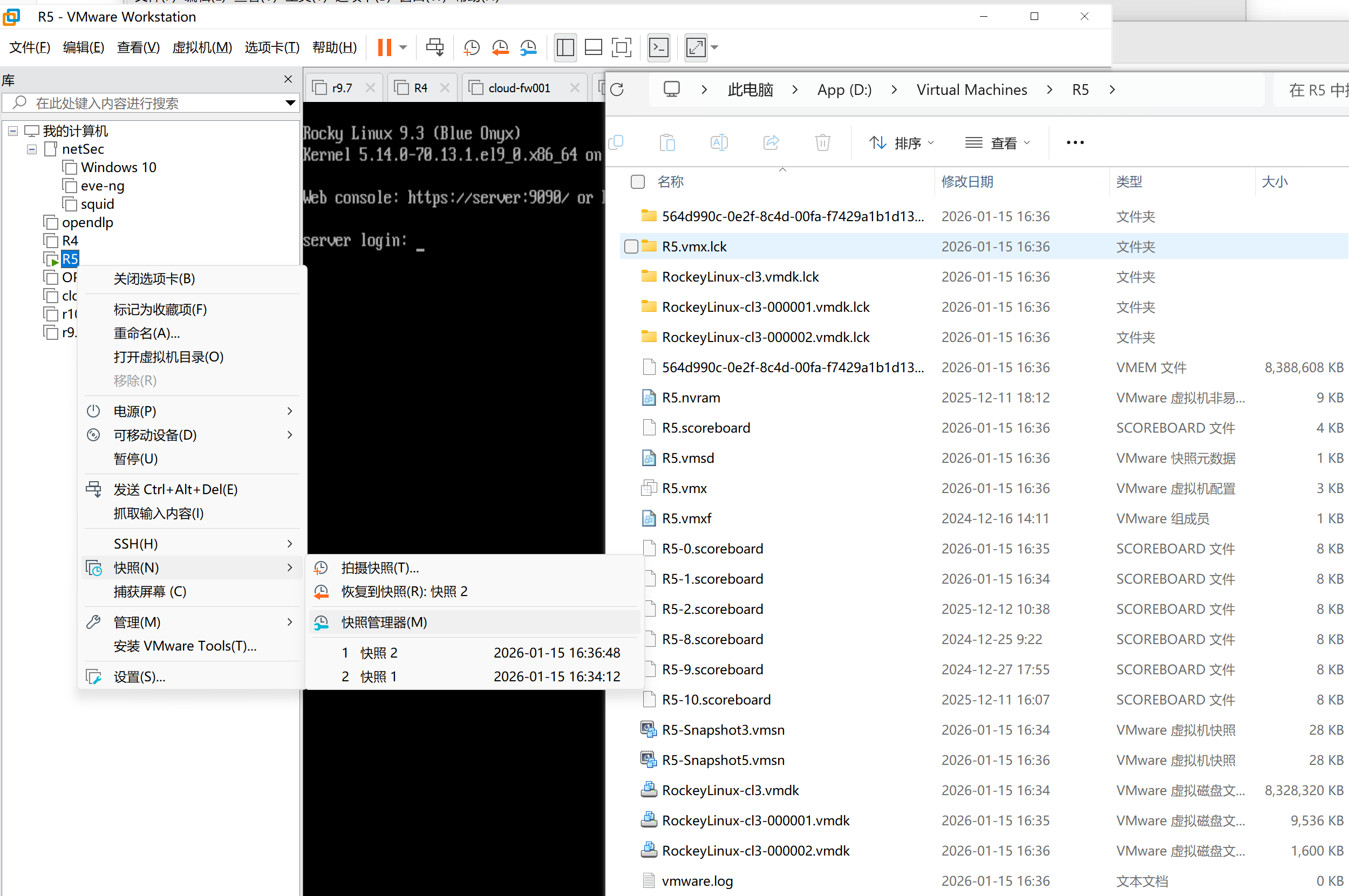The image size is (1349, 896).
Task: Toggle the library sidebar view icon
Action: 565,47
